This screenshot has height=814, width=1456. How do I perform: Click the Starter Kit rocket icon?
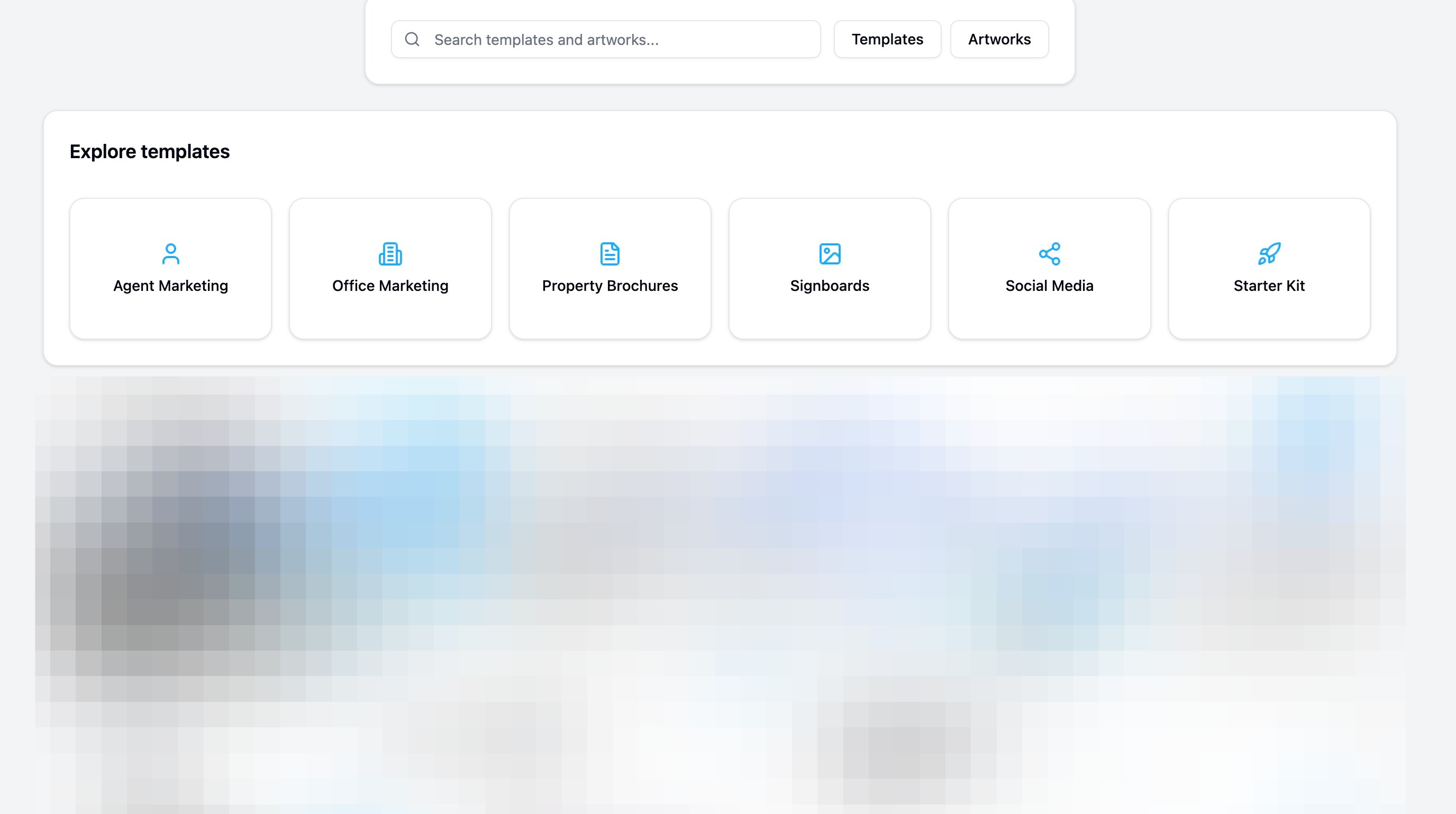point(1269,254)
